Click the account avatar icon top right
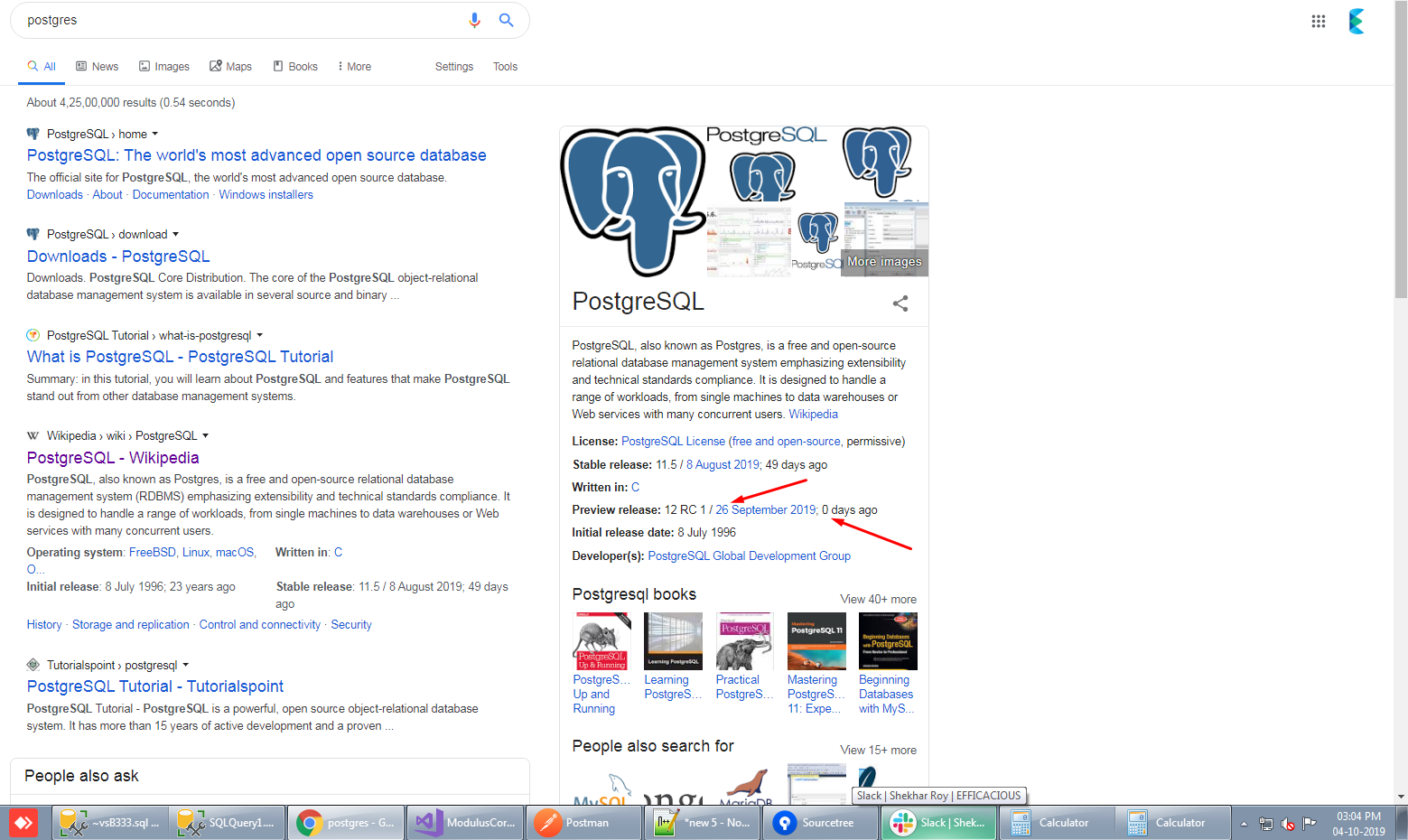 (x=1356, y=21)
